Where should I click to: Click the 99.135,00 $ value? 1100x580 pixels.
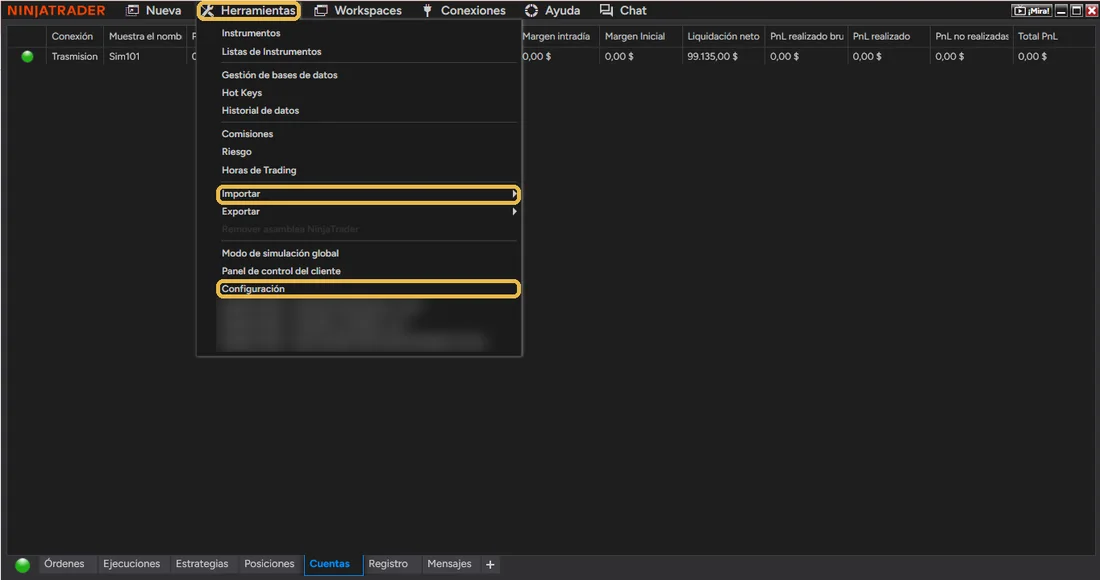click(713, 56)
